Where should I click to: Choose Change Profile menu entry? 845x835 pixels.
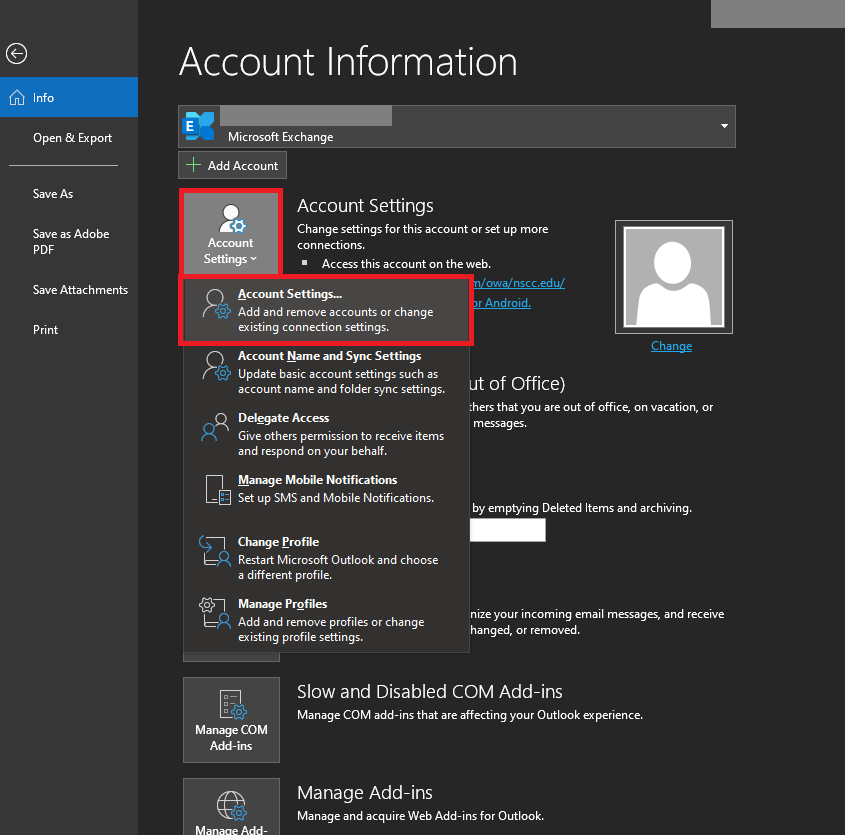(x=326, y=558)
